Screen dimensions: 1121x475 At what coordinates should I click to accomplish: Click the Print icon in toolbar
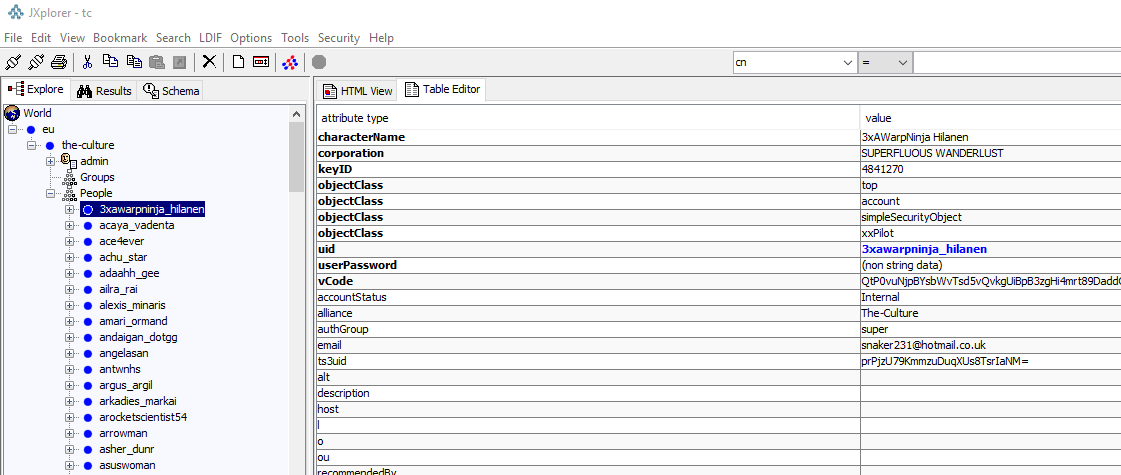click(x=59, y=62)
